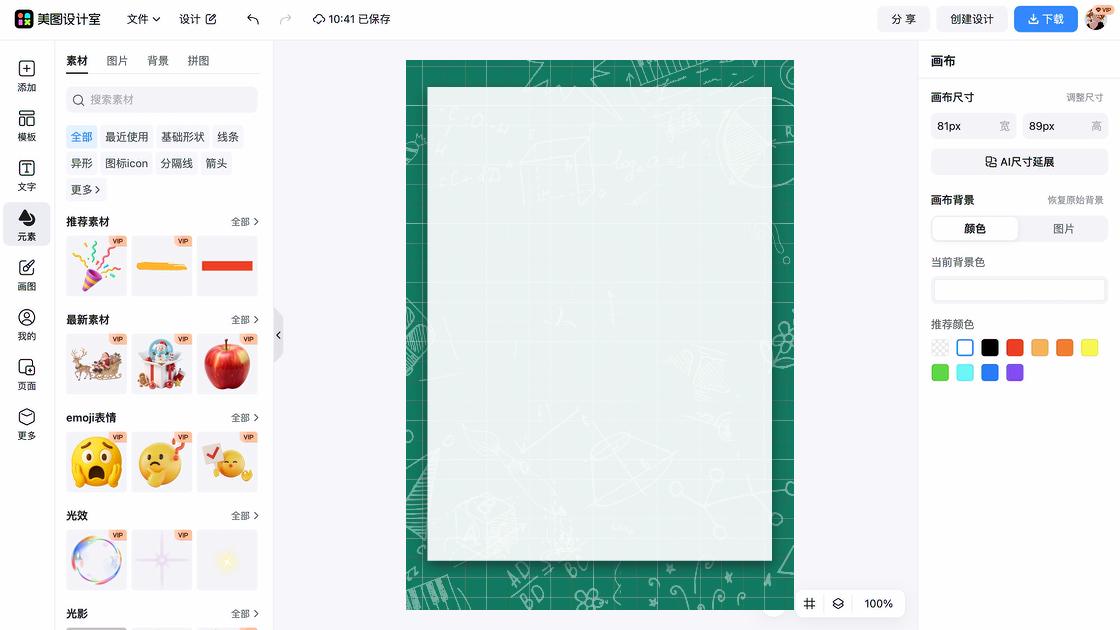Select the iridescent bubble light effect
Image resolution: width=1120 pixels, height=630 pixels.
pos(96,559)
